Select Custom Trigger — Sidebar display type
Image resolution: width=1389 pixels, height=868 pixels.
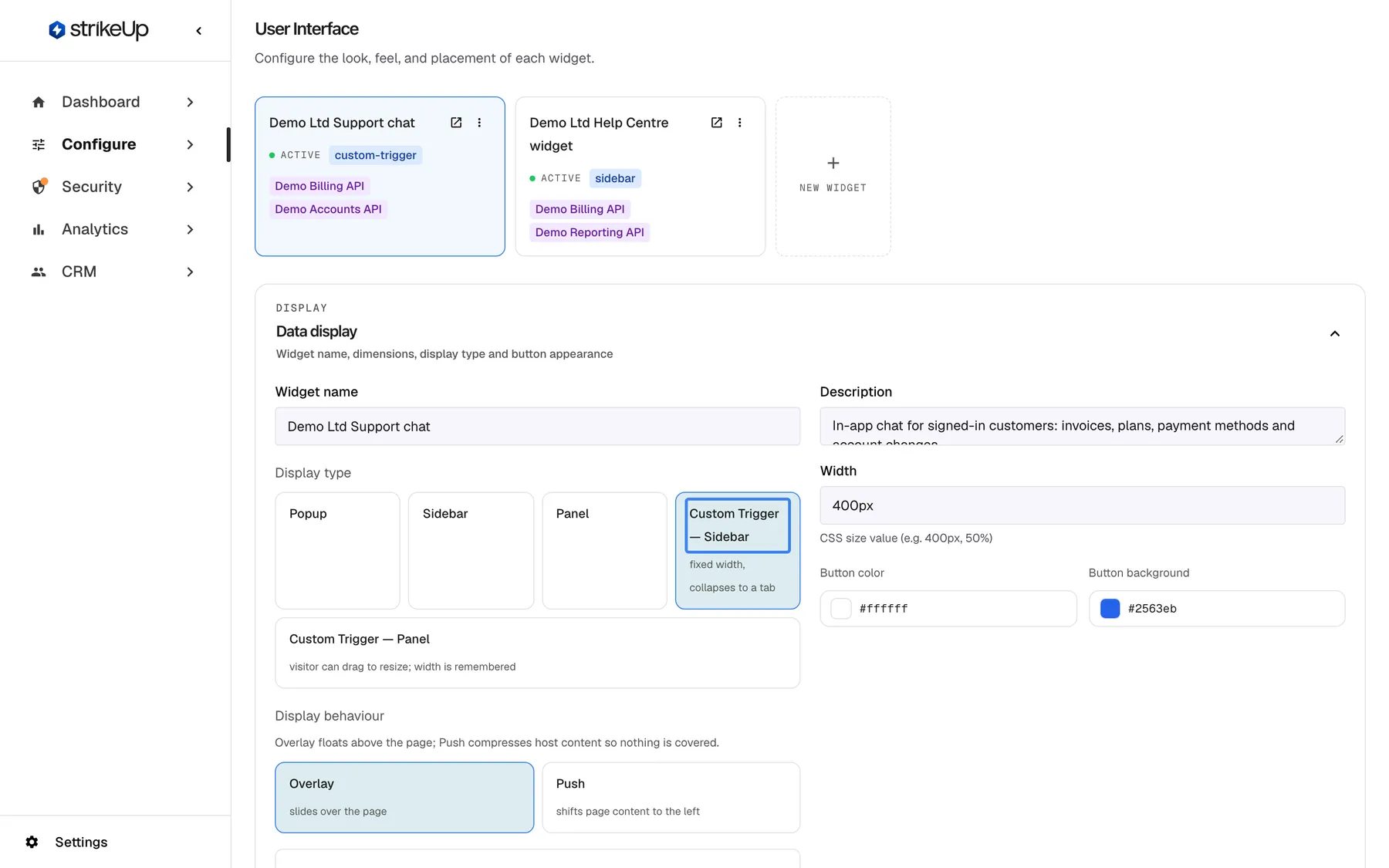738,551
